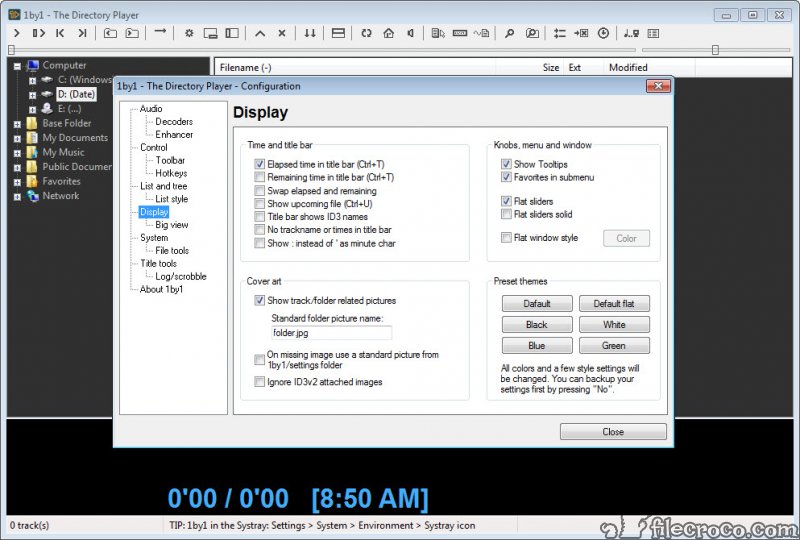The width and height of the screenshot is (800, 540).
Task: Enable Remaining time in title bar
Action: (x=259, y=177)
